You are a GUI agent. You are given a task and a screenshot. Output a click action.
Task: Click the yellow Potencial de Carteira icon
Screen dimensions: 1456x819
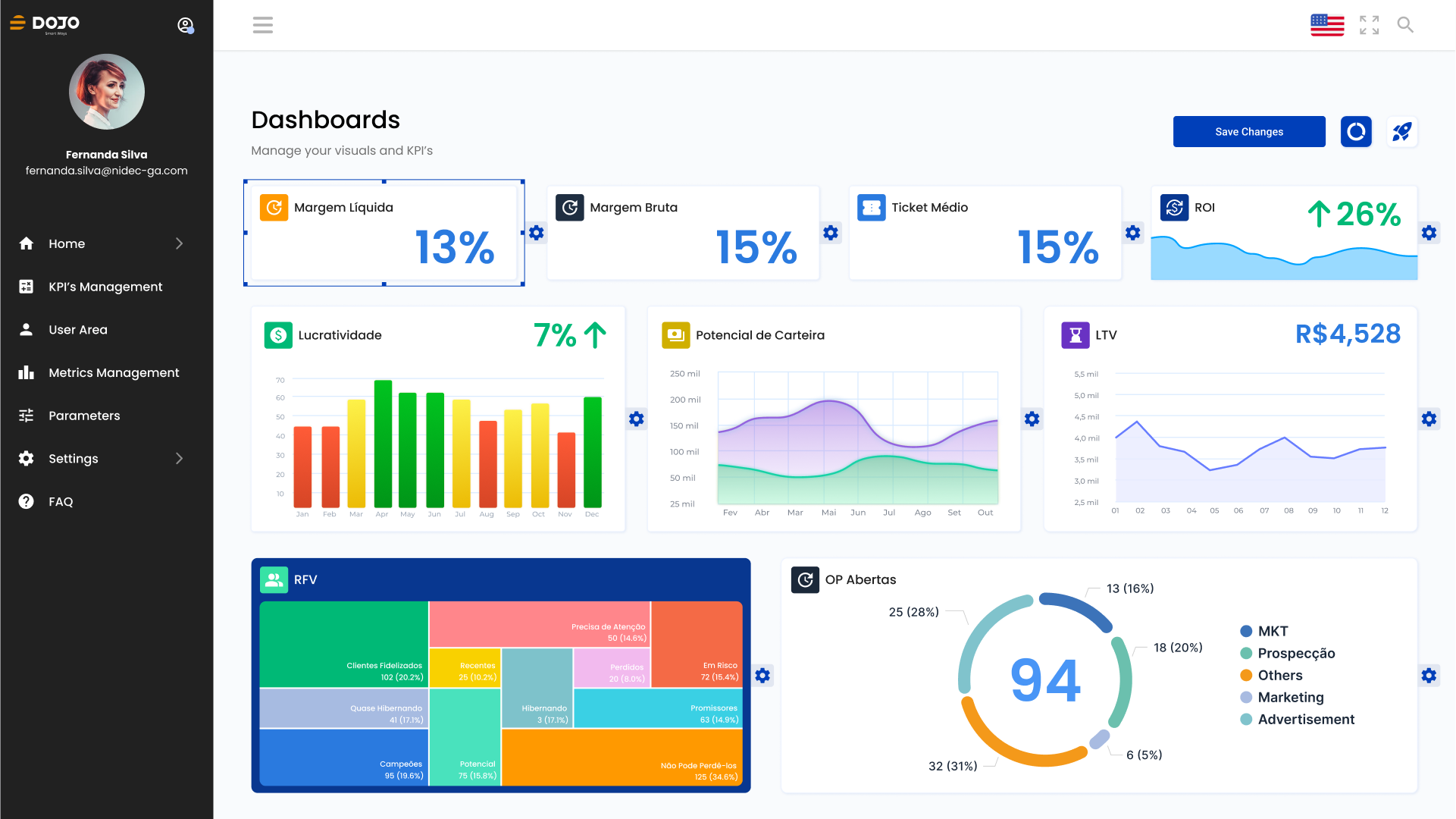(675, 335)
